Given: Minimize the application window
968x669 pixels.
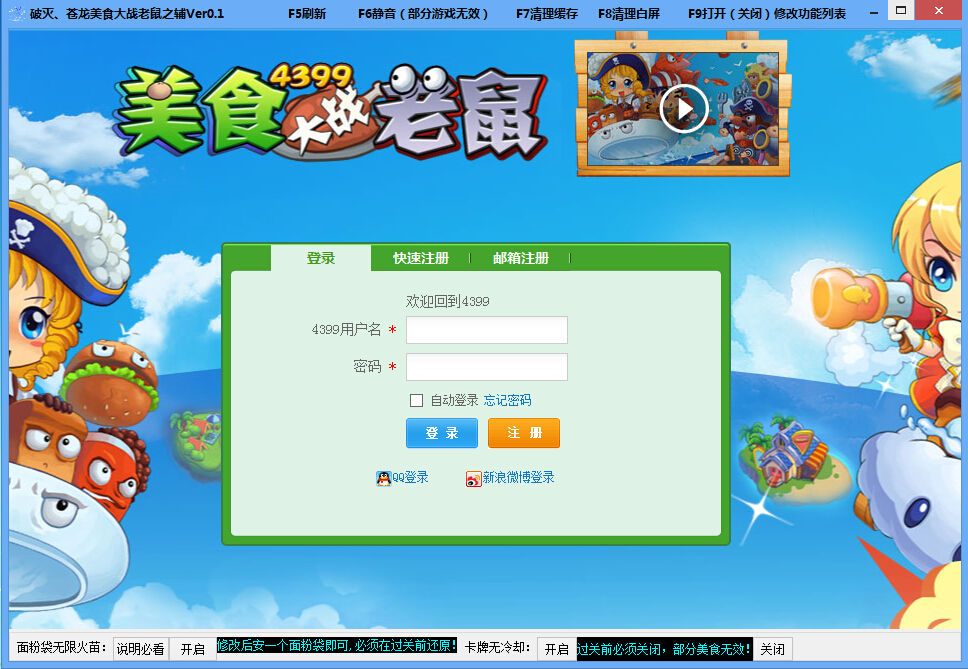Looking at the screenshot, I should coord(874,12).
